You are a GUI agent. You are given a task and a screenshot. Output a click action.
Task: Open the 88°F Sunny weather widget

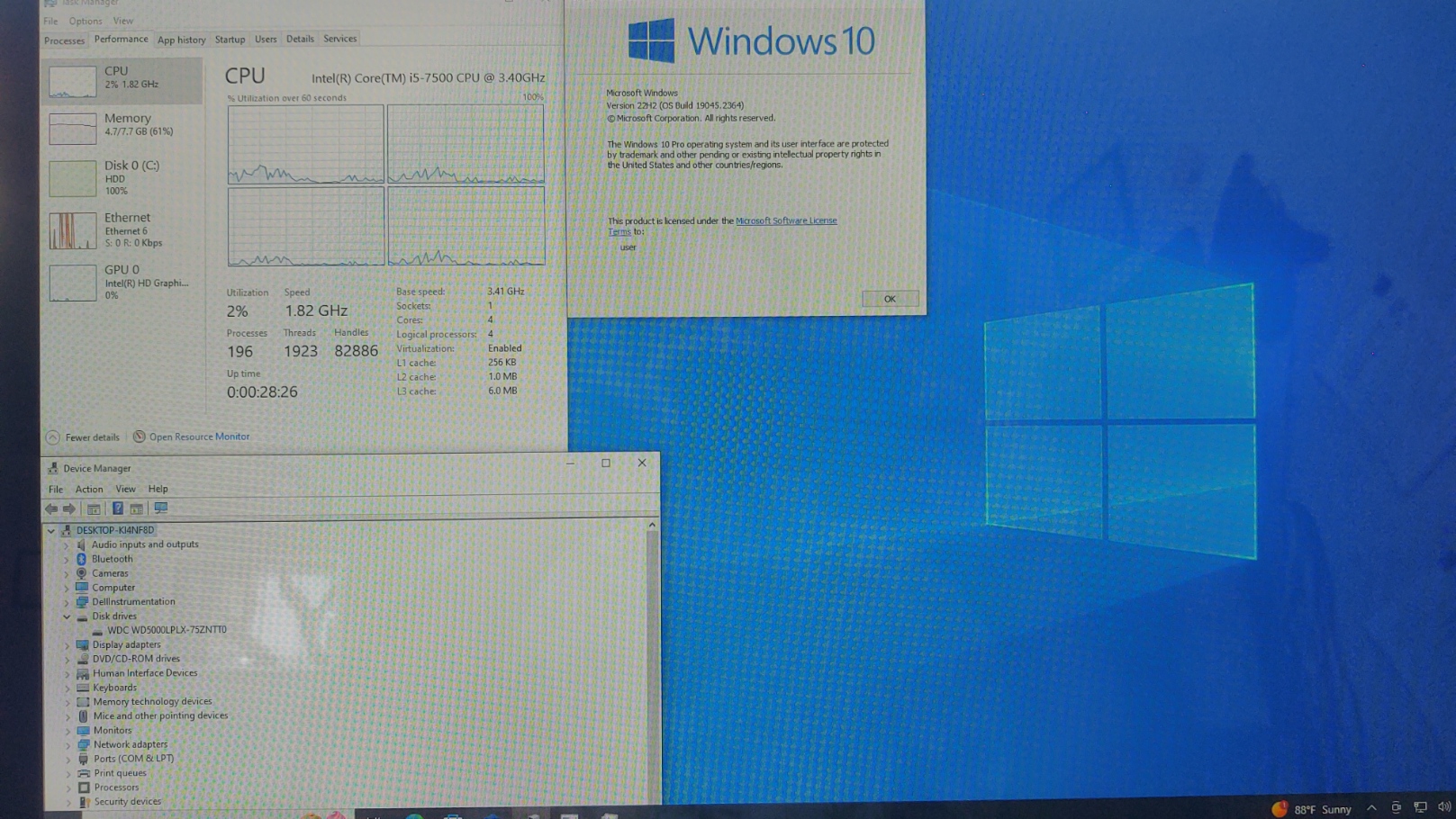(x=1311, y=809)
